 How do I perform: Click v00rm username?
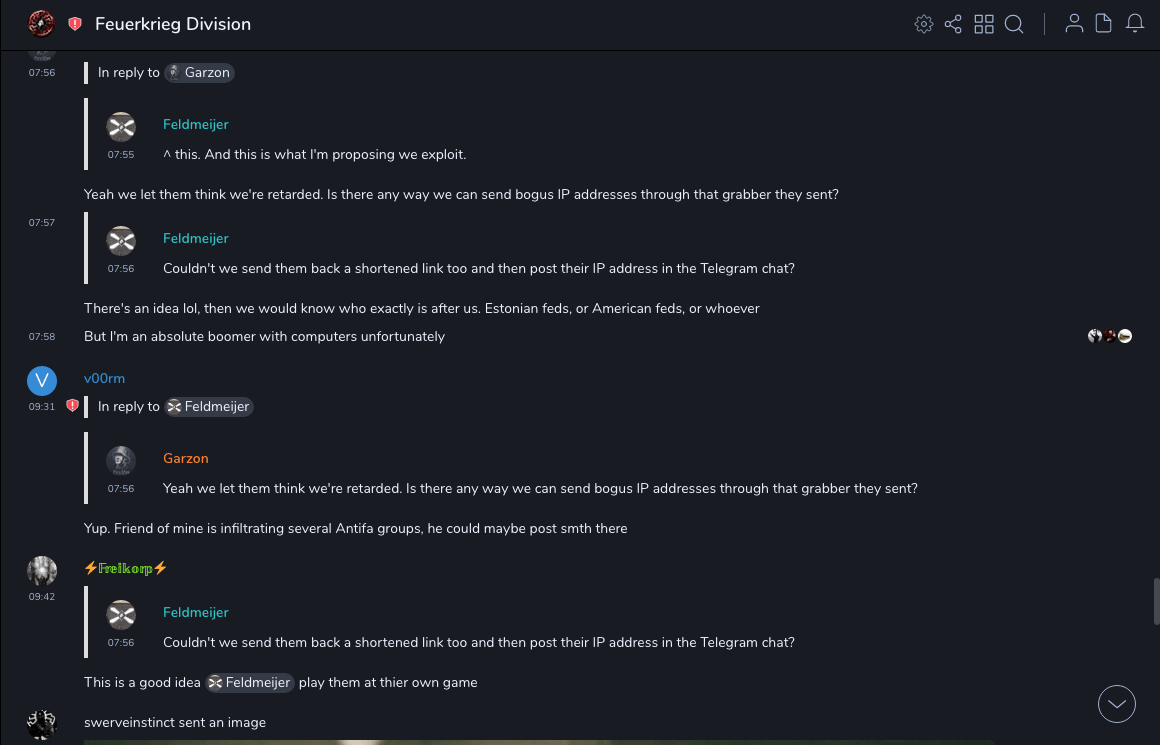(104, 378)
